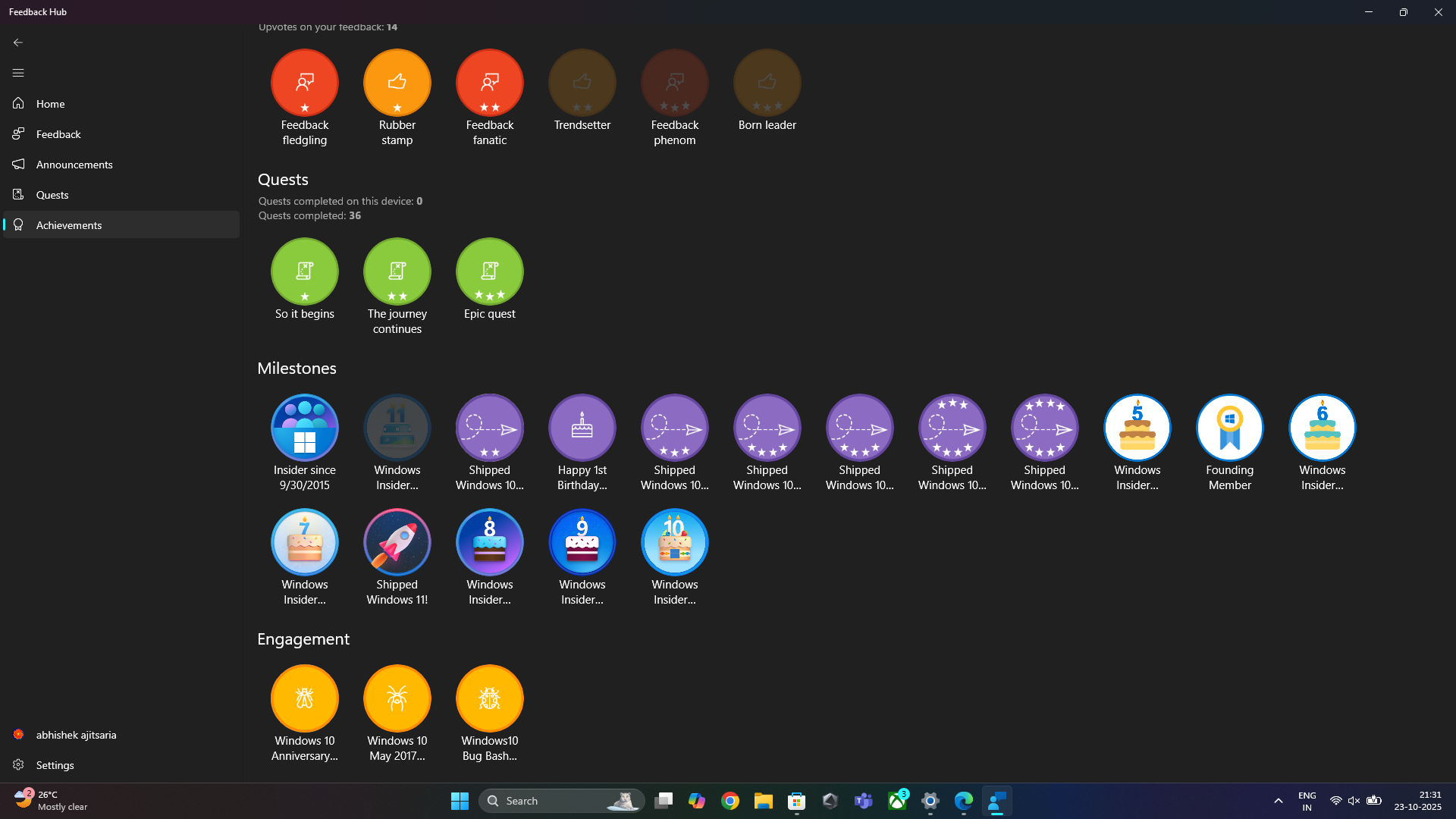Open the Feedback section in sidebar
This screenshot has width=1456, height=819.
pos(121,134)
